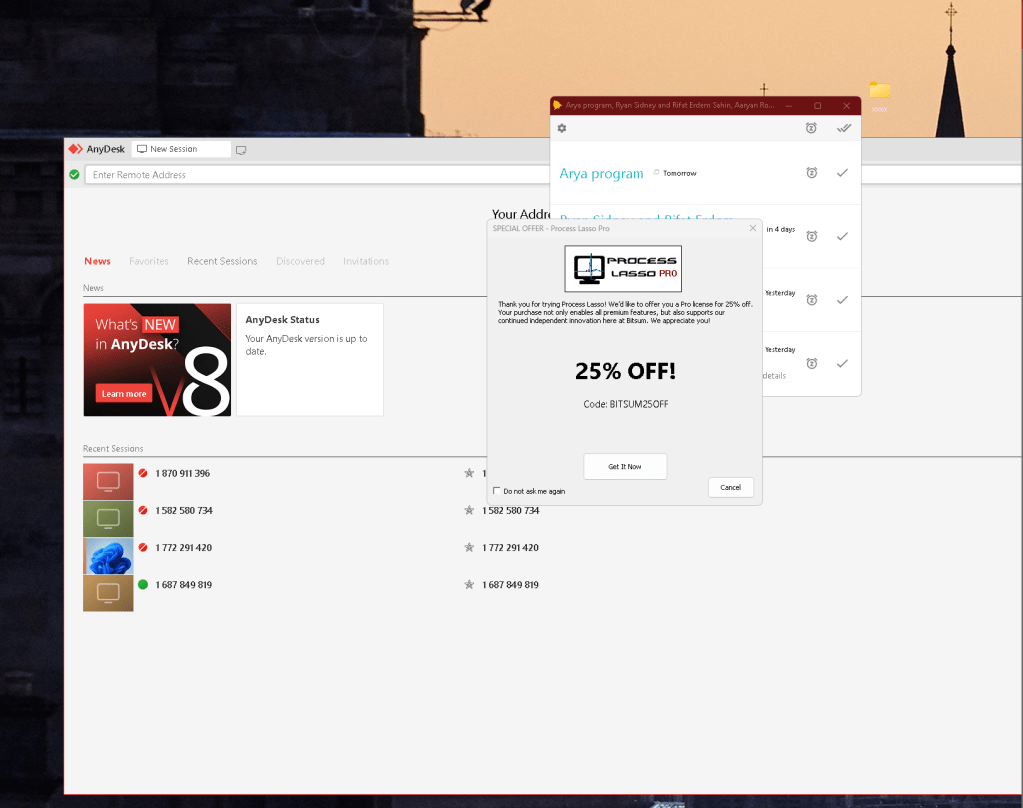Switch to the Discovered tab
Viewport: 1023px width, 808px height.
[x=300, y=261]
